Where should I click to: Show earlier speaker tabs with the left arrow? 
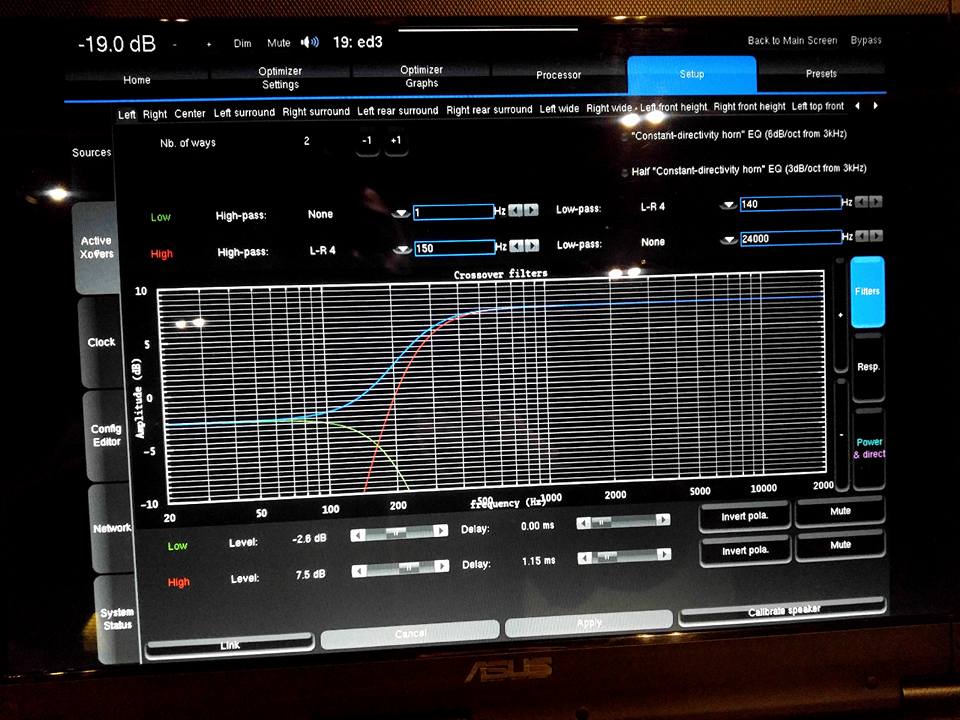click(x=857, y=106)
